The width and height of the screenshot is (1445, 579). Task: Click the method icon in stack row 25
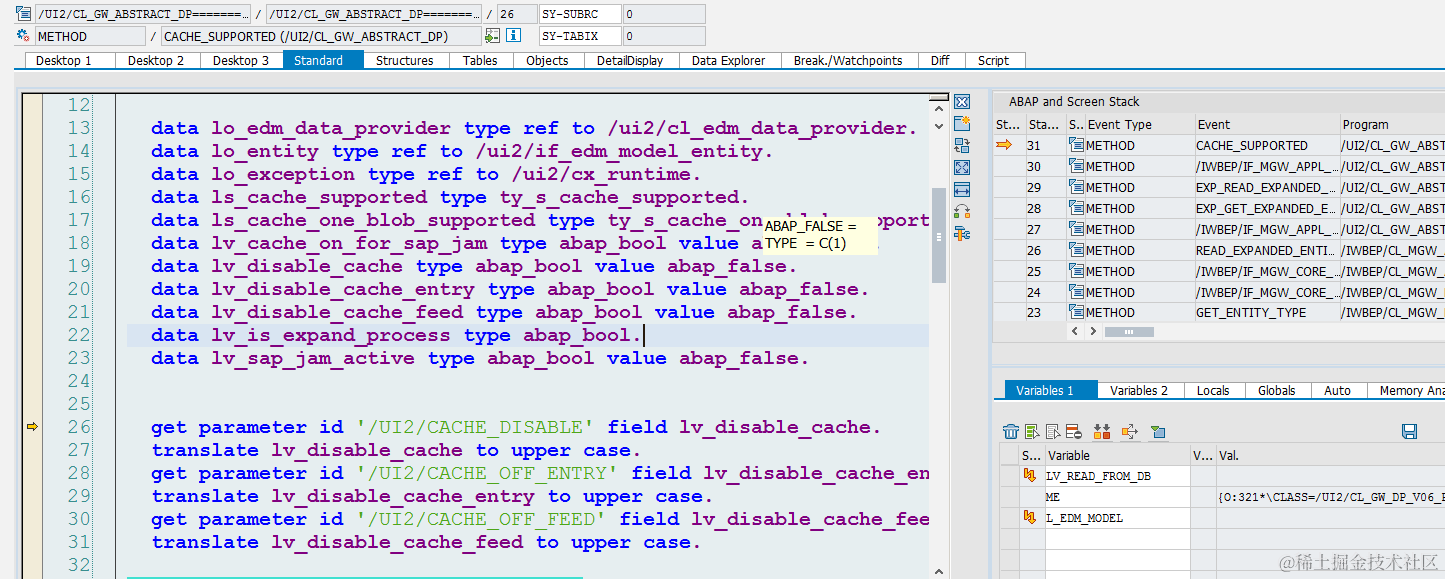click(1076, 272)
